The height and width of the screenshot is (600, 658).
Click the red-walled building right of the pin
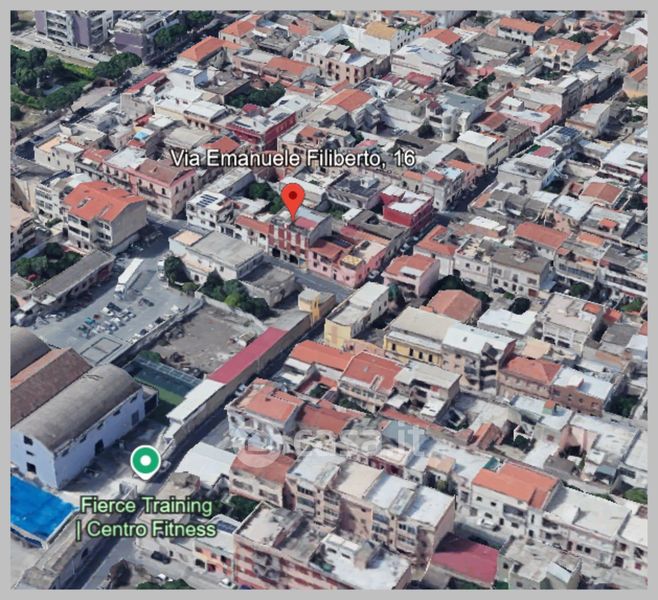click(x=407, y=209)
